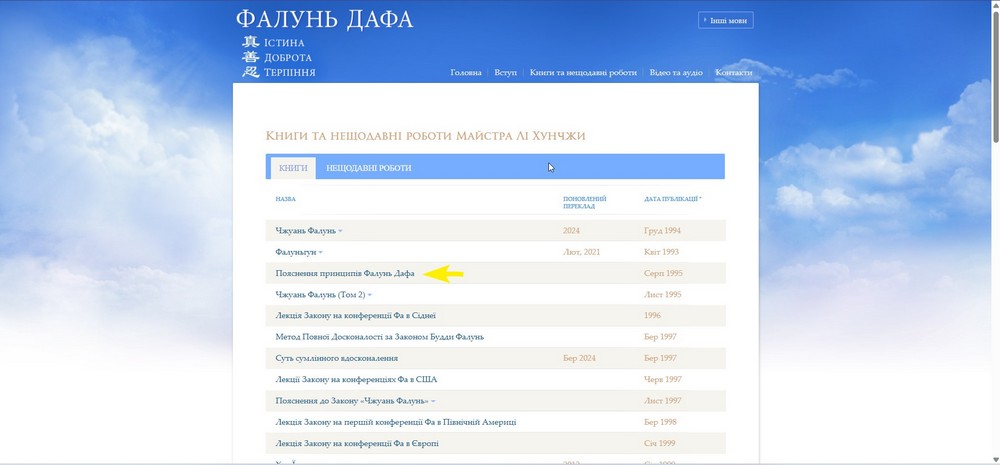Expand dropdown arrow next to Чжуань Фалунь
1000x465 pixels.
tap(340, 231)
